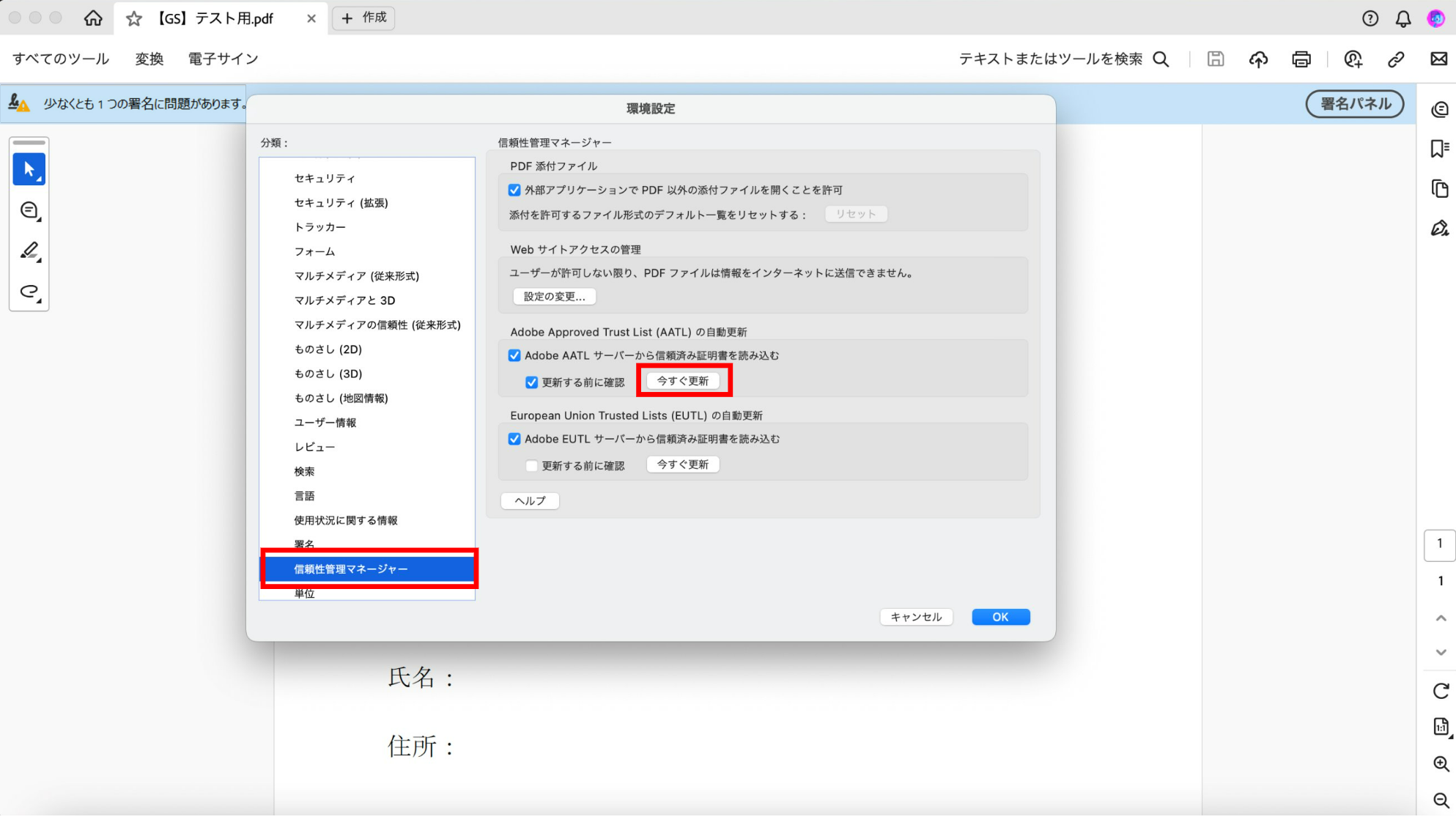Enable 更新する前に確認 under EUTL section
Viewport: 1456px width, 822px height.
click(531, 465)
